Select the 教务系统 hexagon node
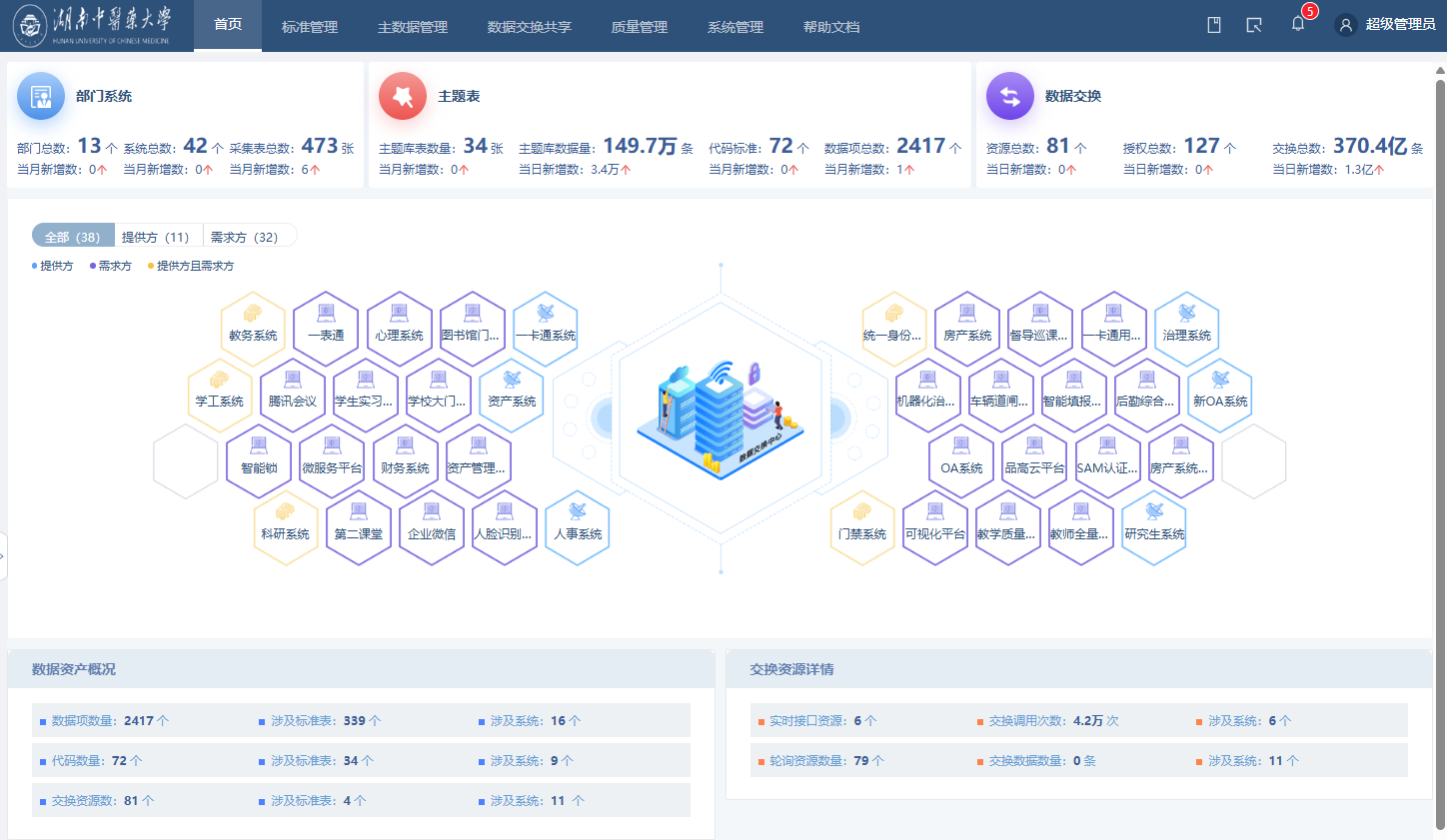Screen dimensions: 1447x840 click(253, 326)
